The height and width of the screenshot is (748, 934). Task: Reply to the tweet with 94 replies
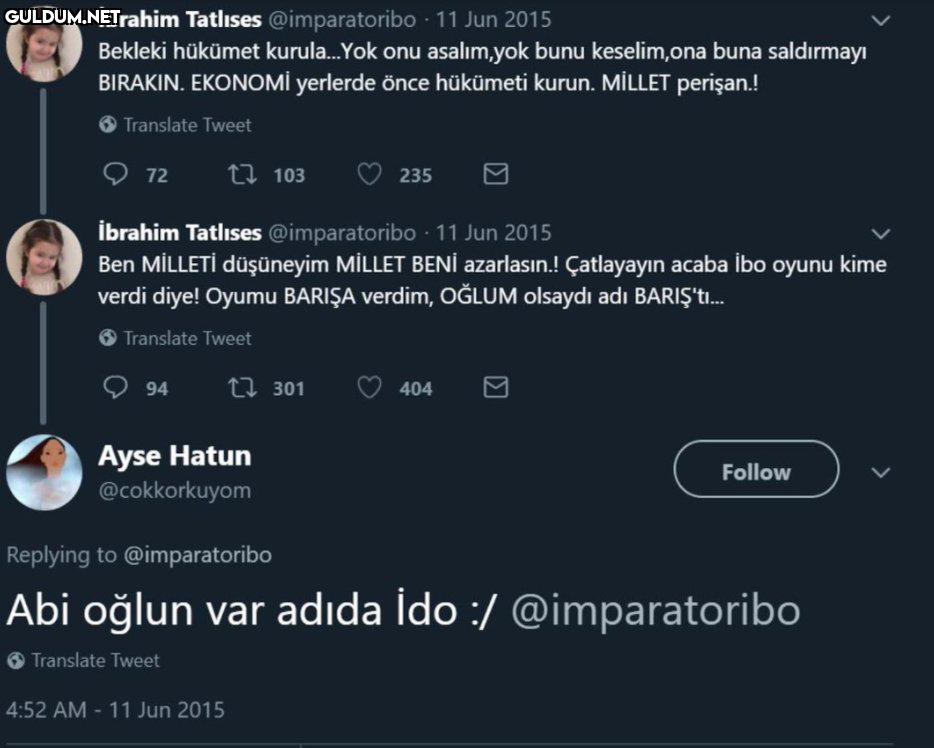115,387
